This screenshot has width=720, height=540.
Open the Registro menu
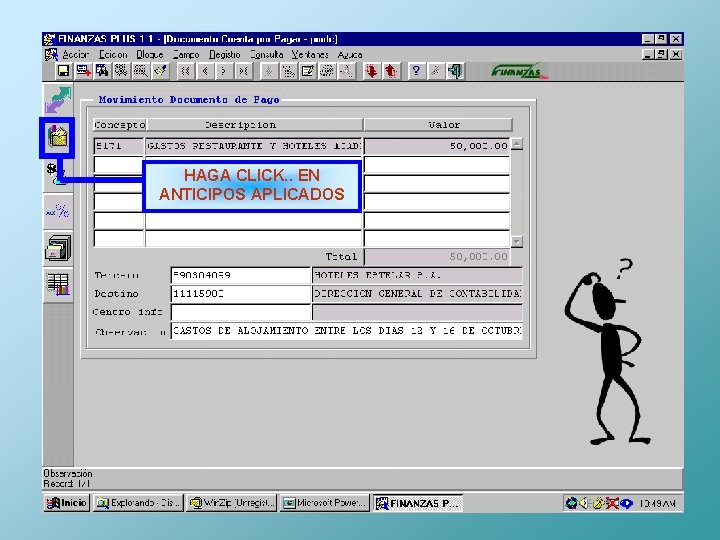[x=225, y=55]
